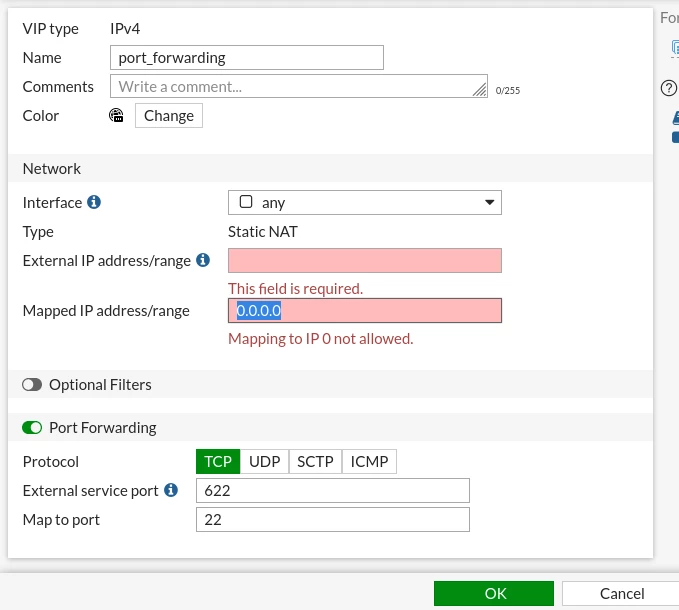Click the Interface info icon
Screen dimensions: 679x610
tap(94, 202)
